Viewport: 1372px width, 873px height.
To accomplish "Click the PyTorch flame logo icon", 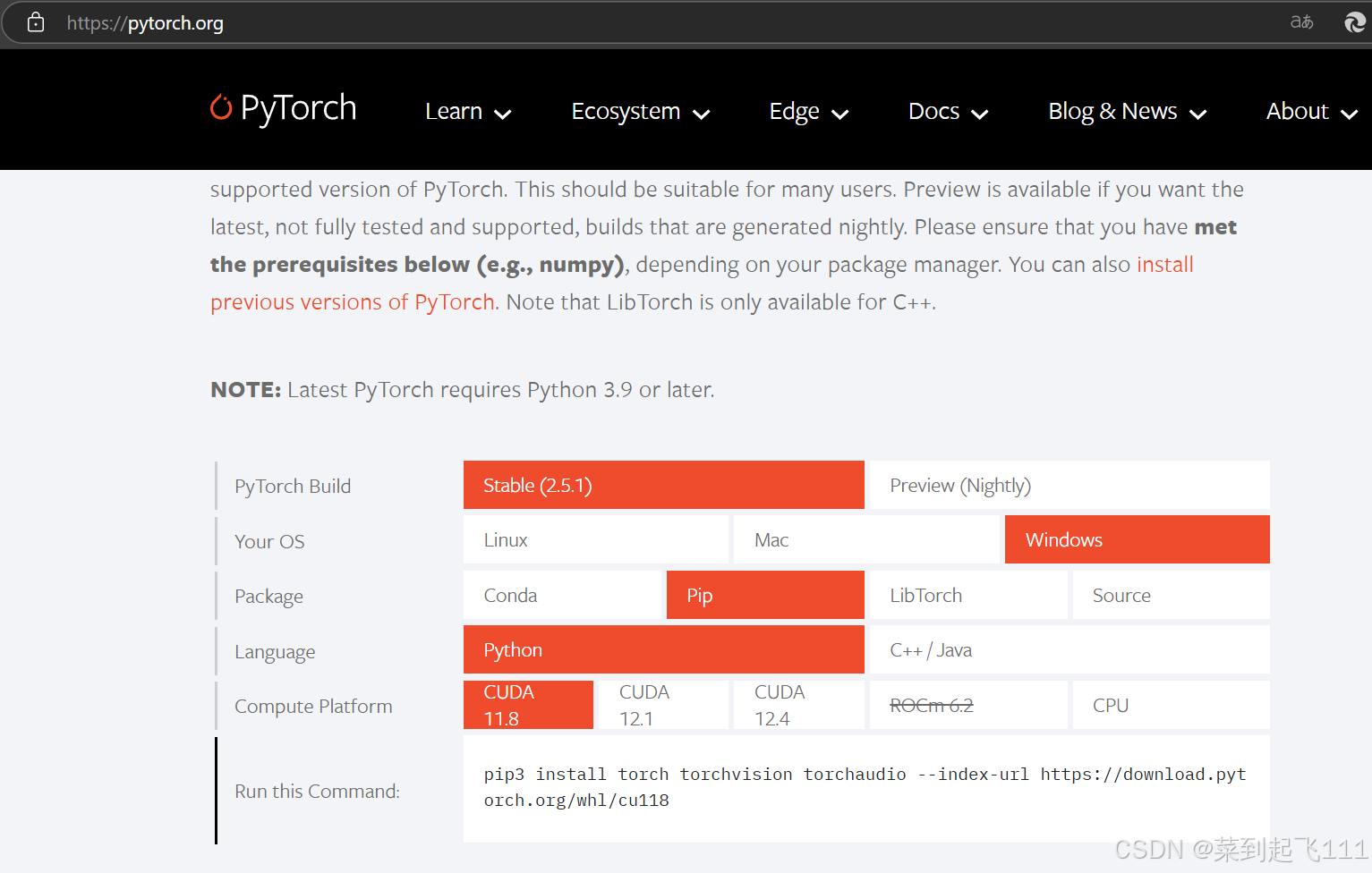I will pos(221,106).
